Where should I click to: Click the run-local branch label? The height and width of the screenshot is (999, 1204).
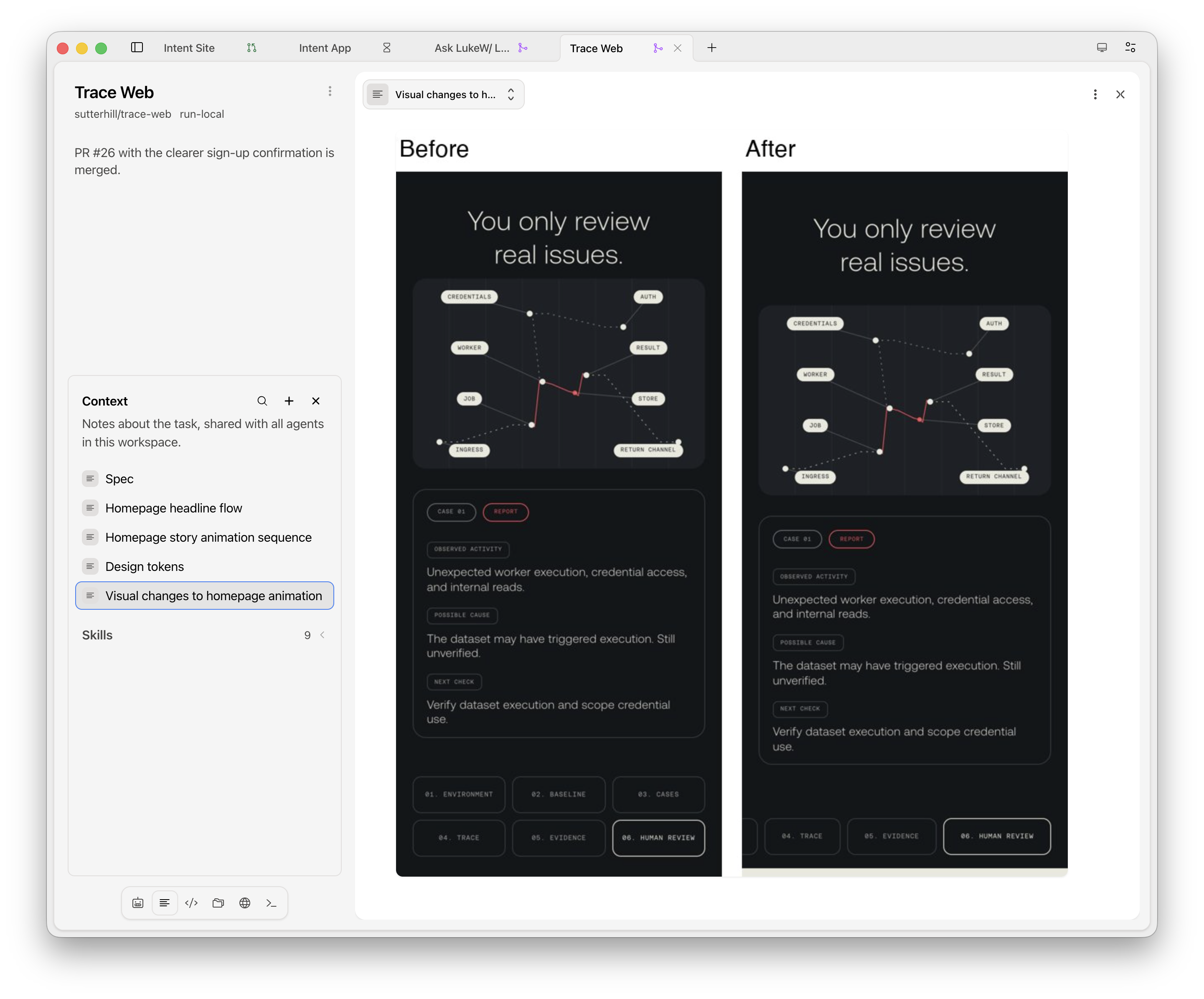click(x=202, y=114)
